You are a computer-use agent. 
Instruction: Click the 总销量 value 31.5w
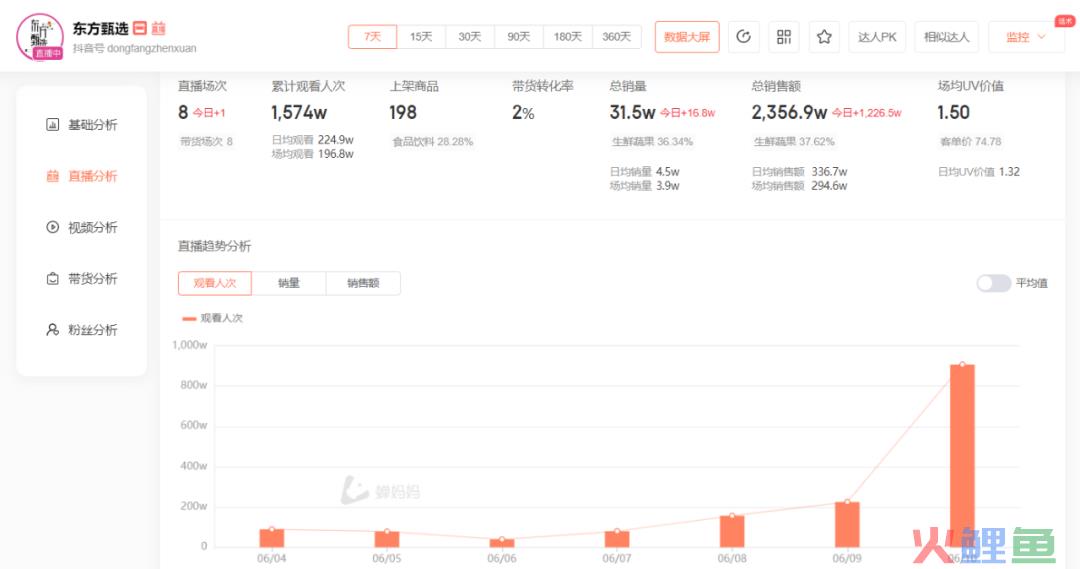632,112
